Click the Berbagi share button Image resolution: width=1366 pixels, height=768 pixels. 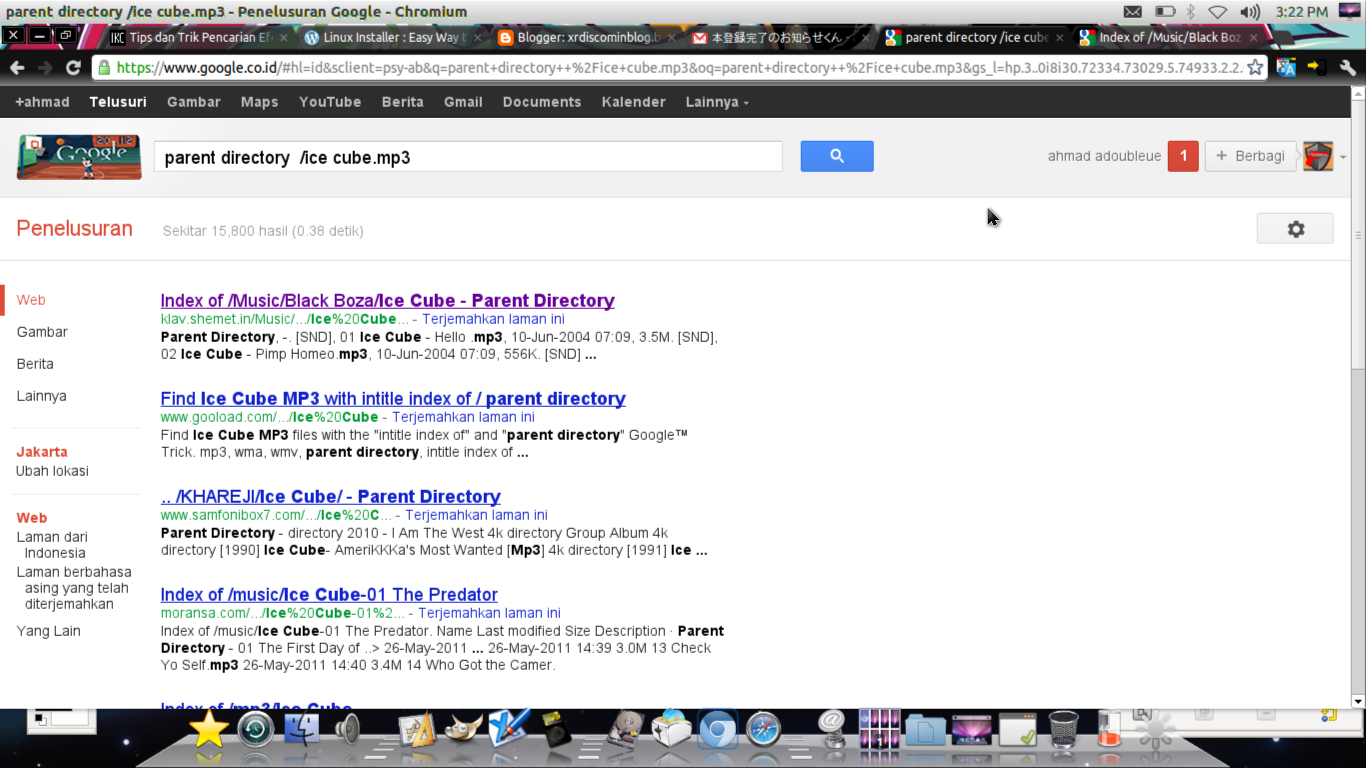pos(1250,156)
